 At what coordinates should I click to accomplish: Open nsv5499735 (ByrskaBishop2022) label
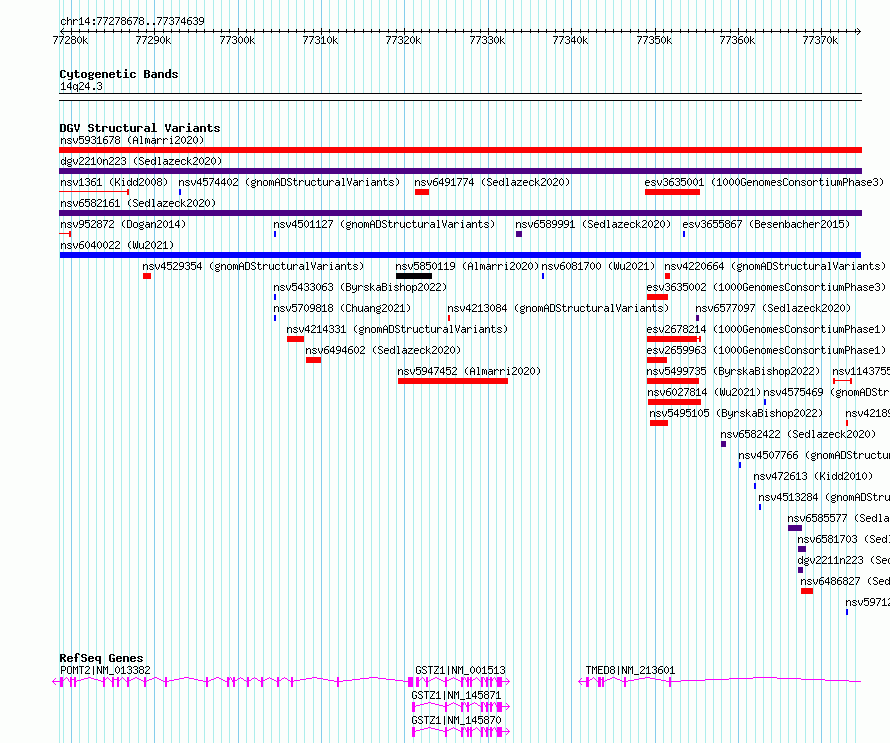(733, 371)
